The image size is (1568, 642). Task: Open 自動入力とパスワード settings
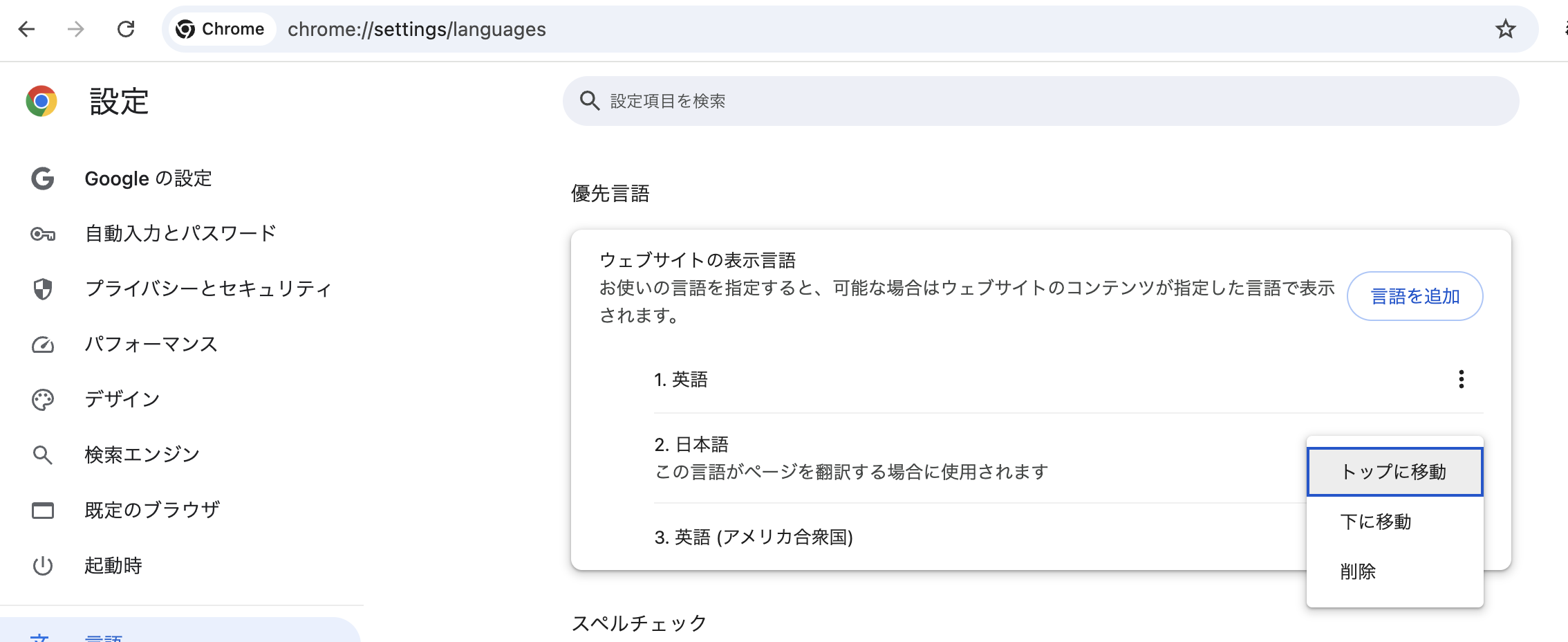coord(180,233)
